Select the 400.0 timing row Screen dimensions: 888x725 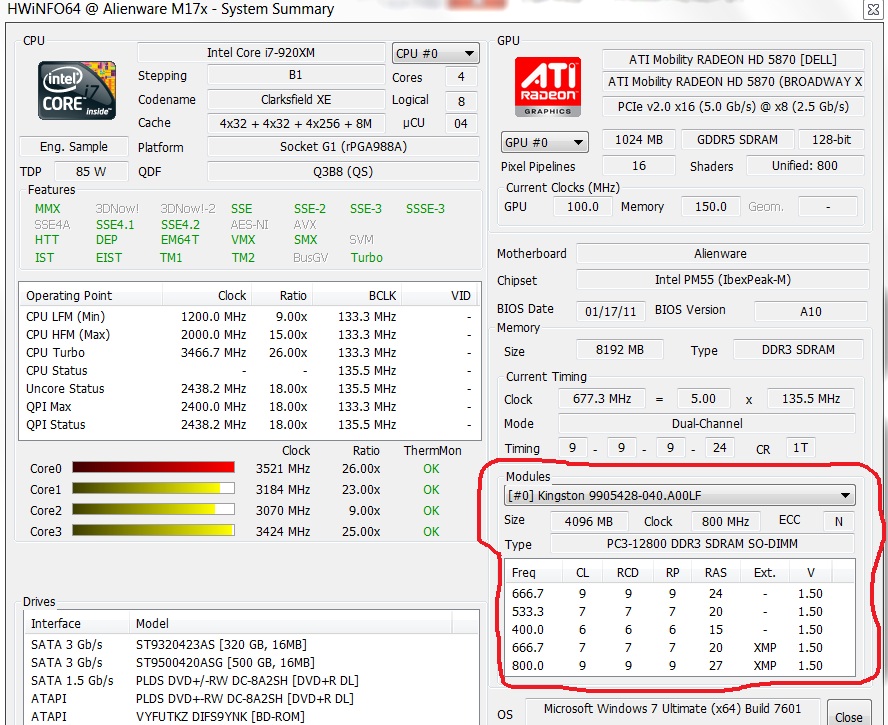coord(679,630)
